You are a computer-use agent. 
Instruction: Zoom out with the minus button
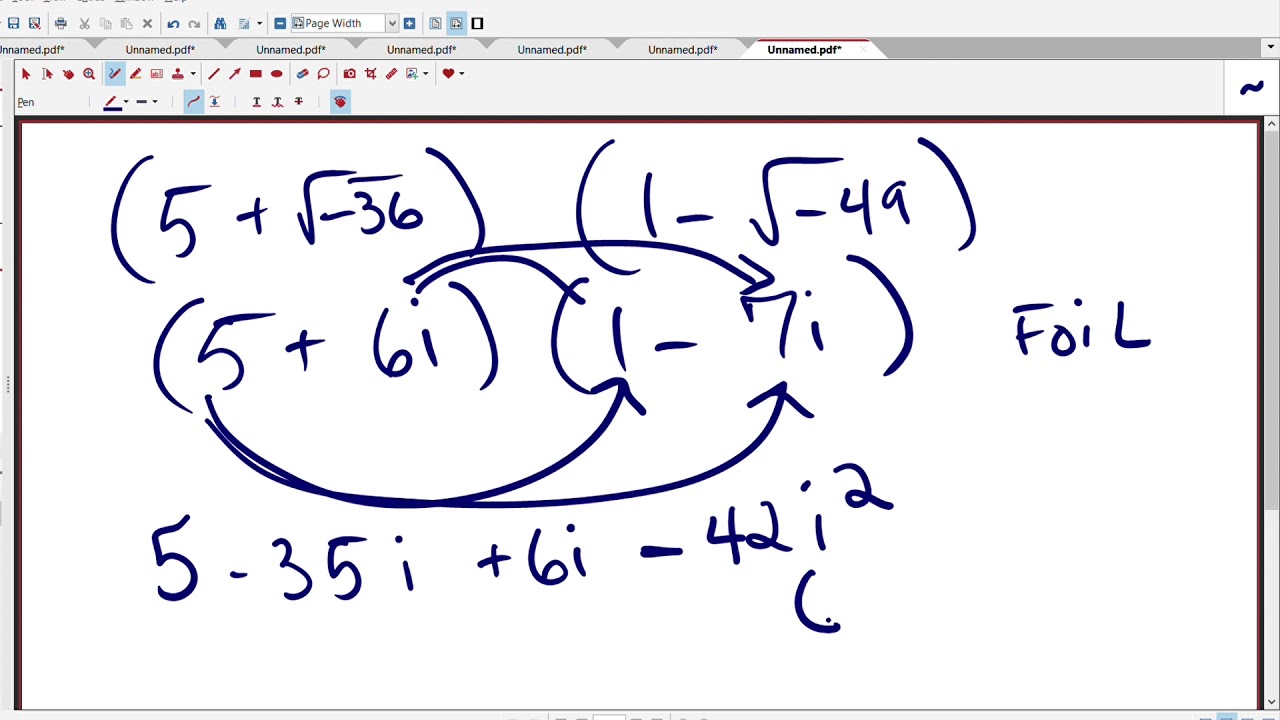pyautogui.click(x=280, y=23)
